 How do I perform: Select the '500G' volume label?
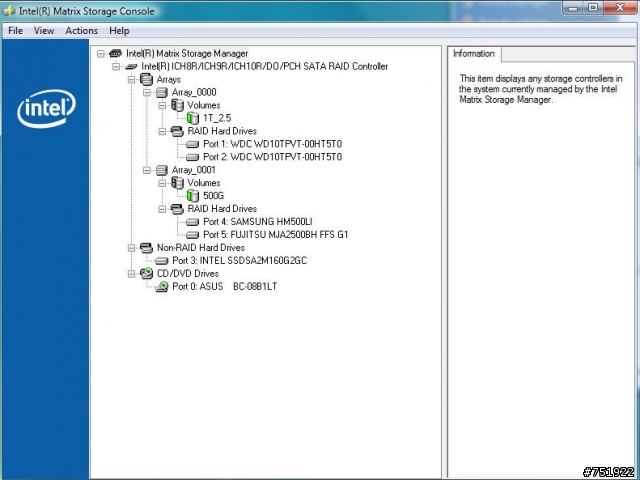pyautogui.click(x=213, y=196)
